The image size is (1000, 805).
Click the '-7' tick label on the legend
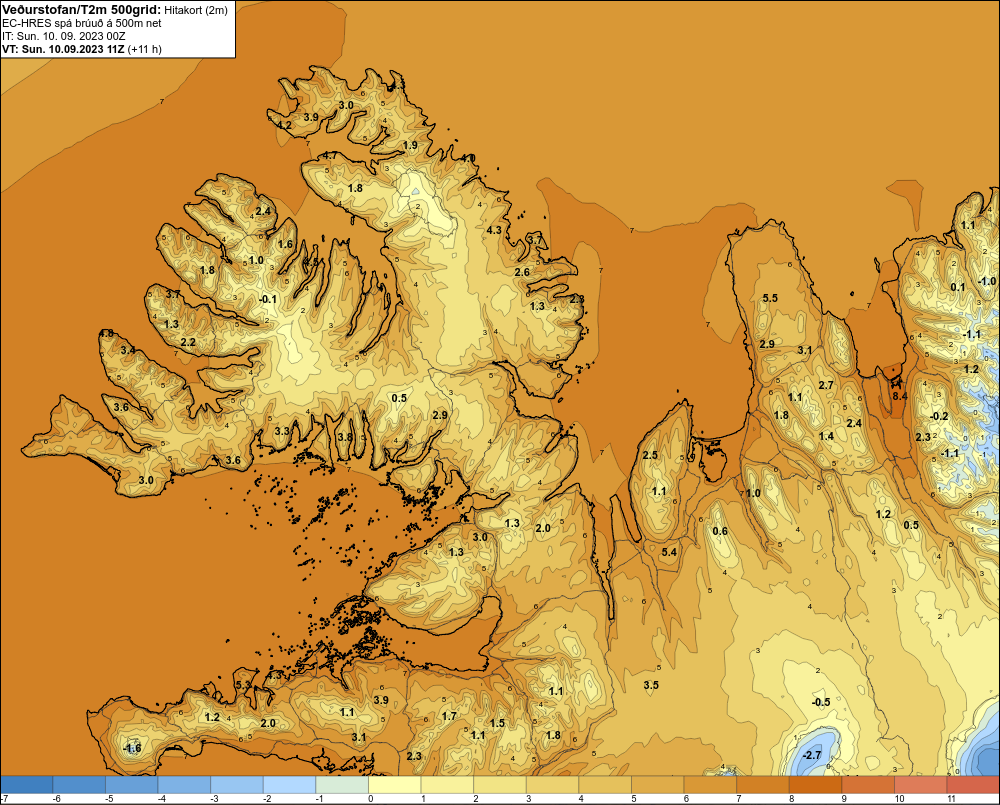(4, 799)
